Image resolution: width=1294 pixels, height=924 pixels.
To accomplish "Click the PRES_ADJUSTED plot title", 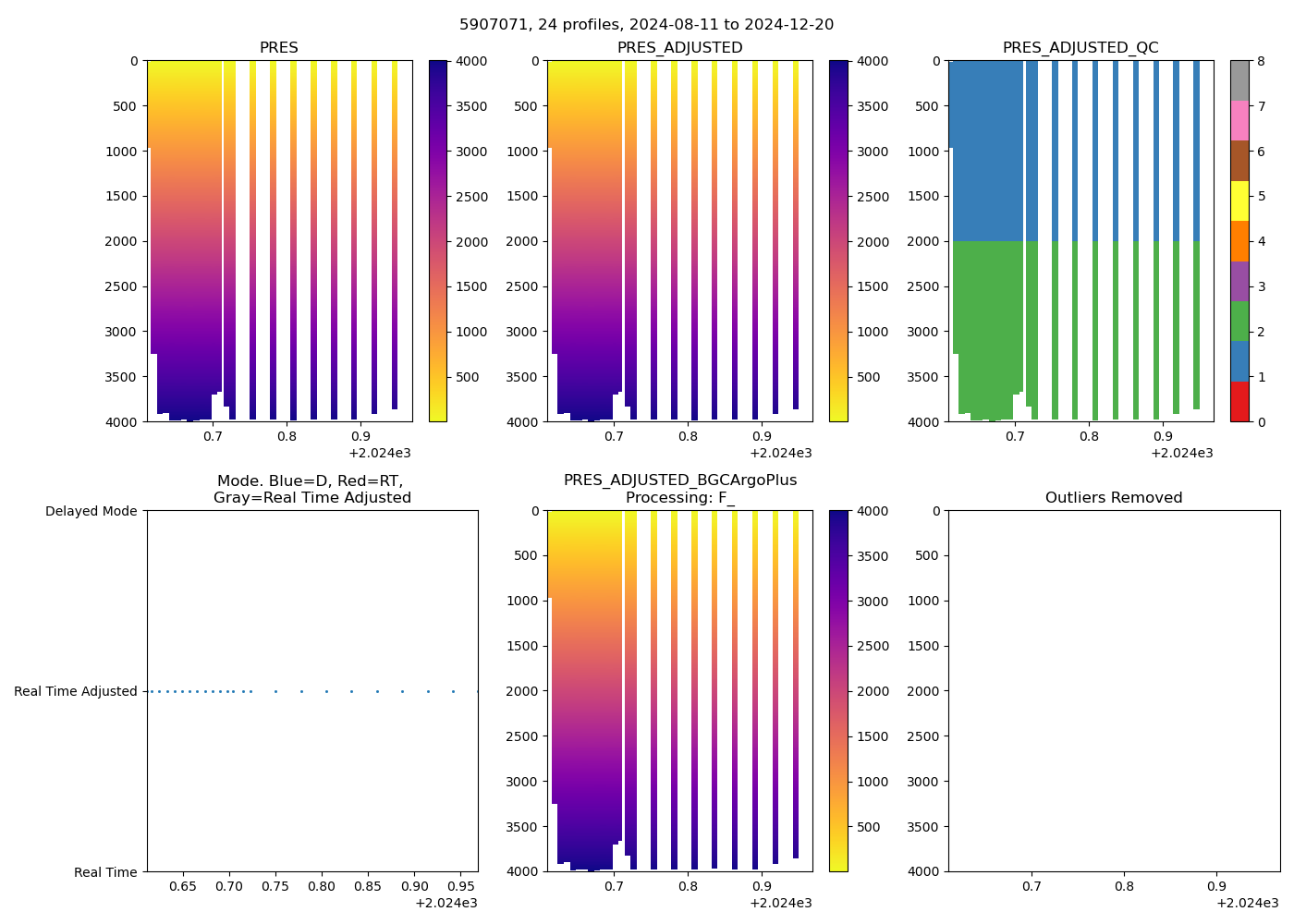I will 679,48.
